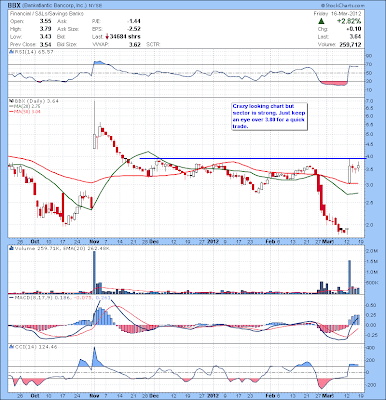386x400 pixels.
Task: Click the High value 3.79
Action: [x=45, y=29]
